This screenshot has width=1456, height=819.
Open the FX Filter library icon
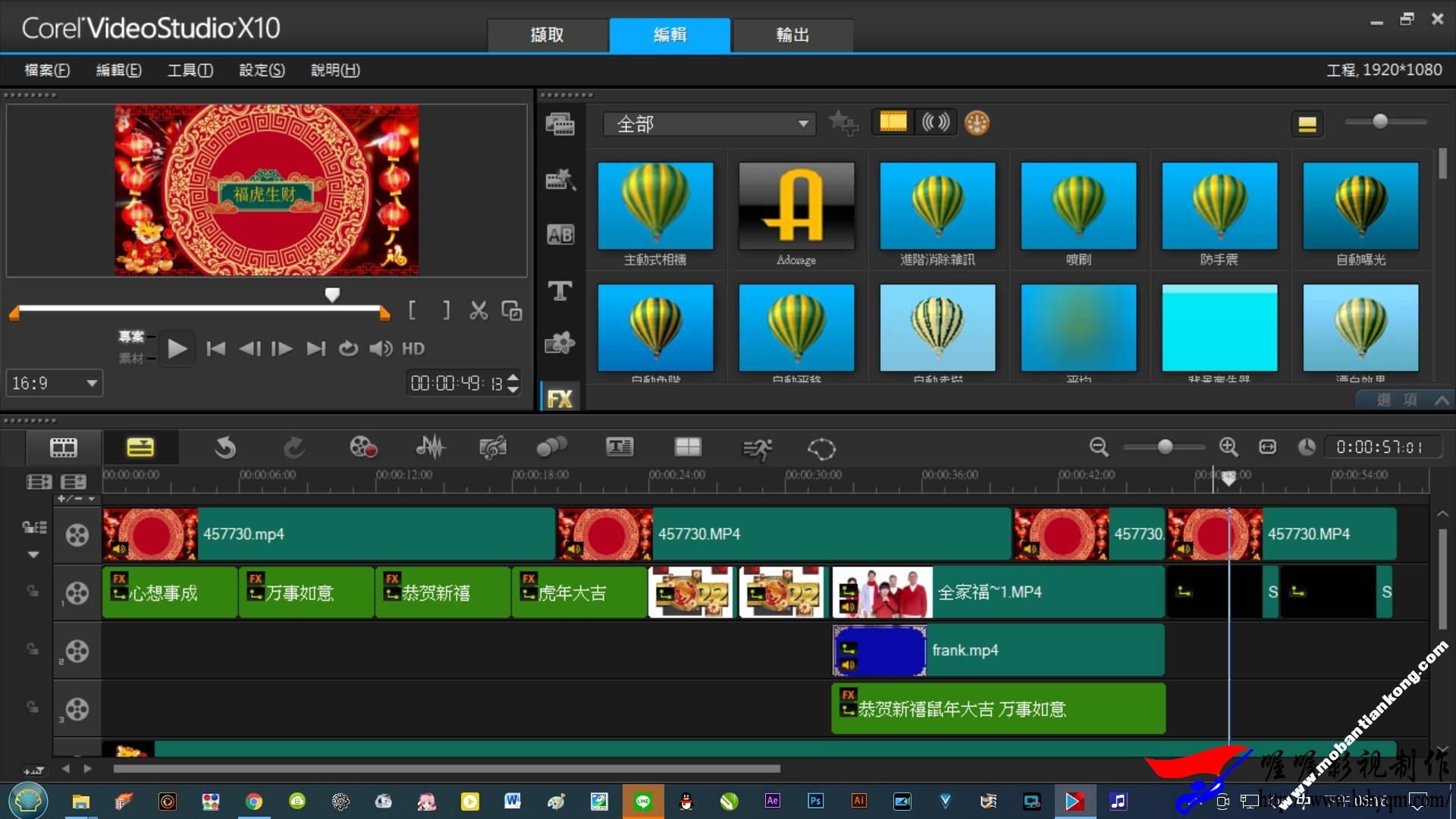[x=560, y=399]
